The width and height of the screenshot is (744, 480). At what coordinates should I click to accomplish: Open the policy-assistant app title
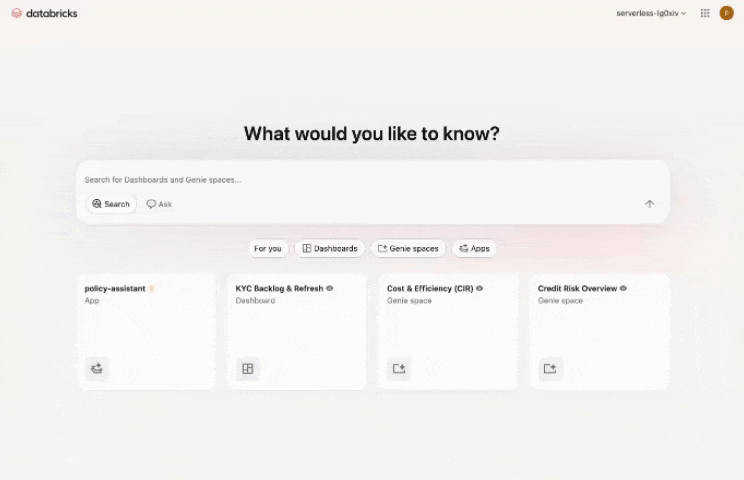[115, 288]
